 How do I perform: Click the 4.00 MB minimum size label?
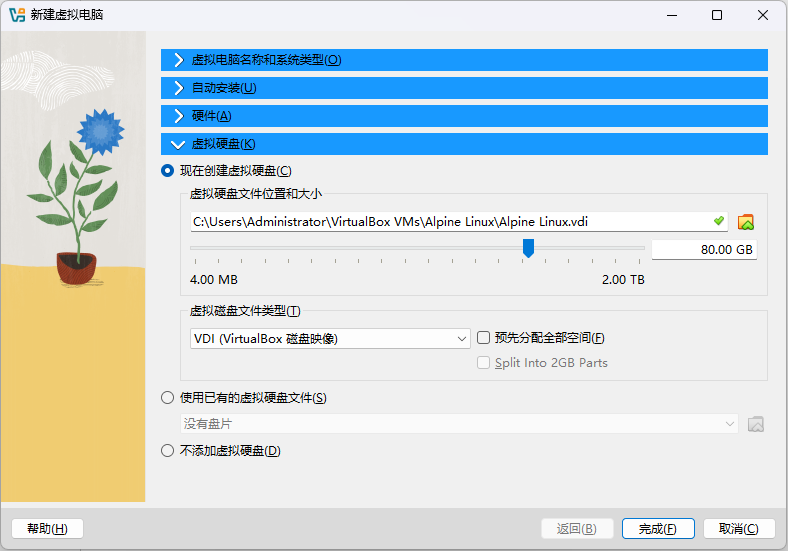(x=214, y=280)
